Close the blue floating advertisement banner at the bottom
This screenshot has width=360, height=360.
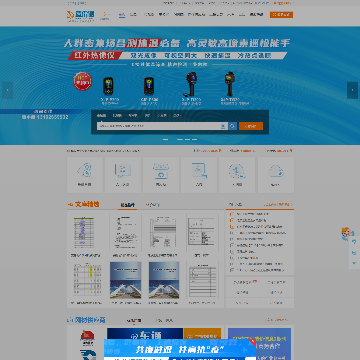coord(253,342)
